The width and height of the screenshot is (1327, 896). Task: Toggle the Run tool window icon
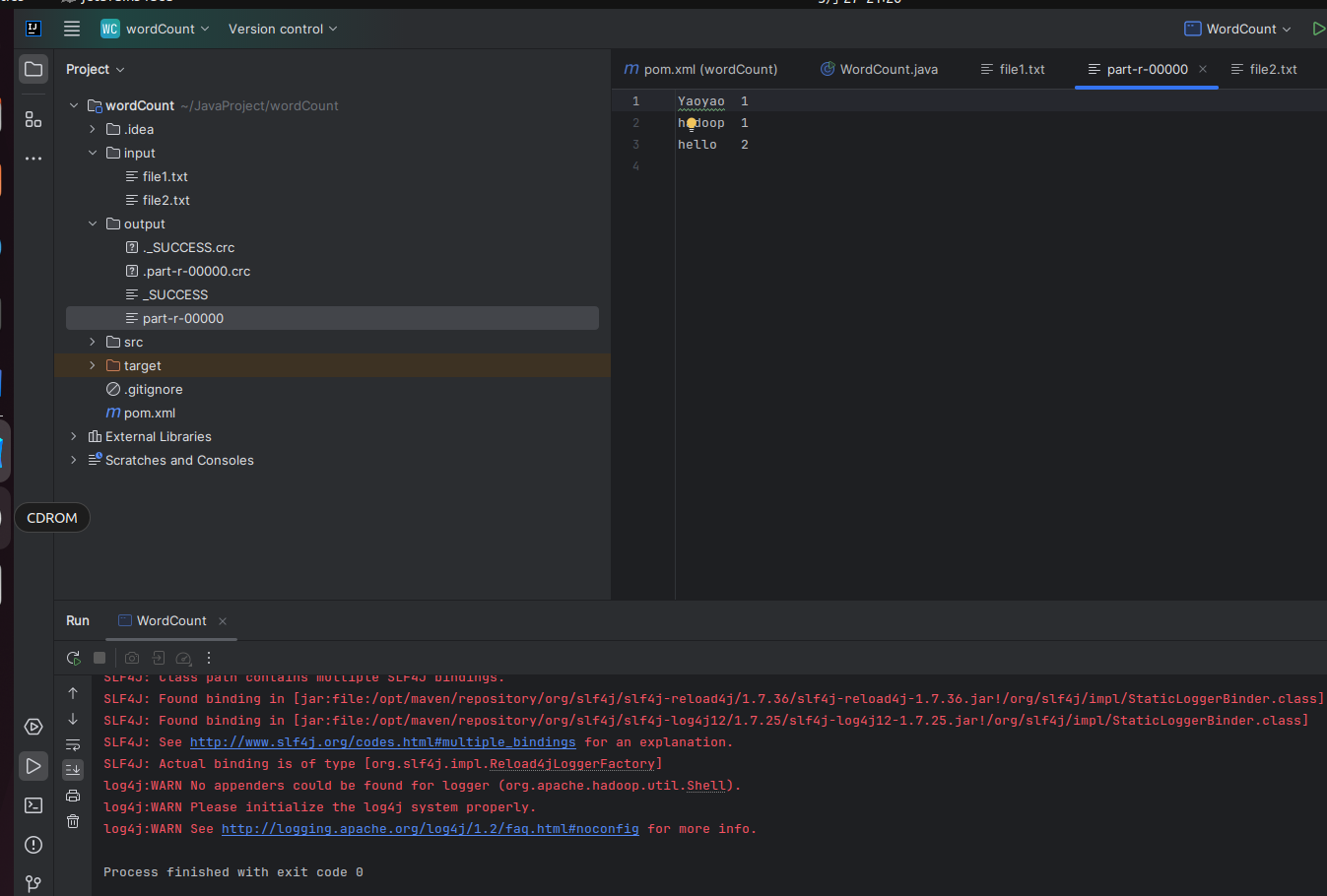point(33,766)
